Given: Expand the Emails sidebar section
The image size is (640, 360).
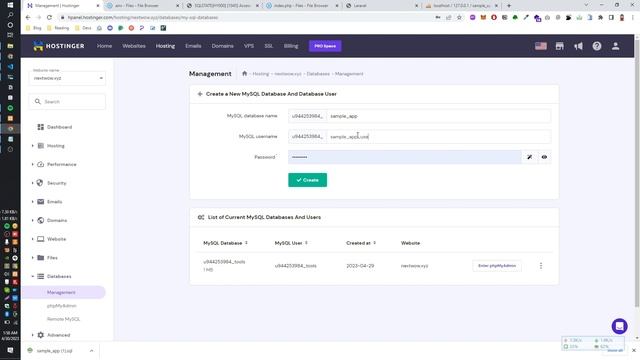Looking at the screenshot, I should coord(33,202).
